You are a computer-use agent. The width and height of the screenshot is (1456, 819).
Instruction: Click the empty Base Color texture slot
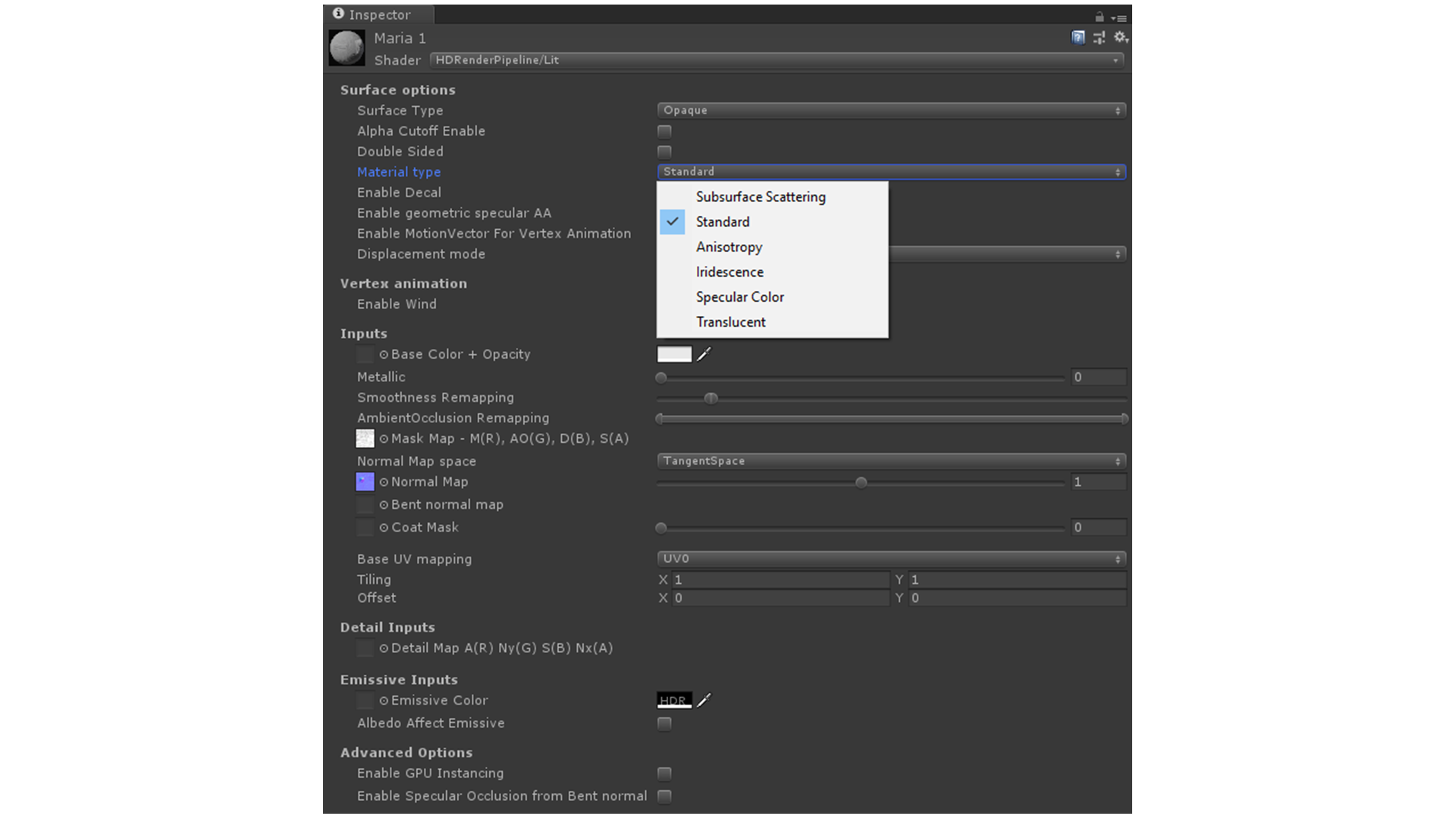point(365,354)
